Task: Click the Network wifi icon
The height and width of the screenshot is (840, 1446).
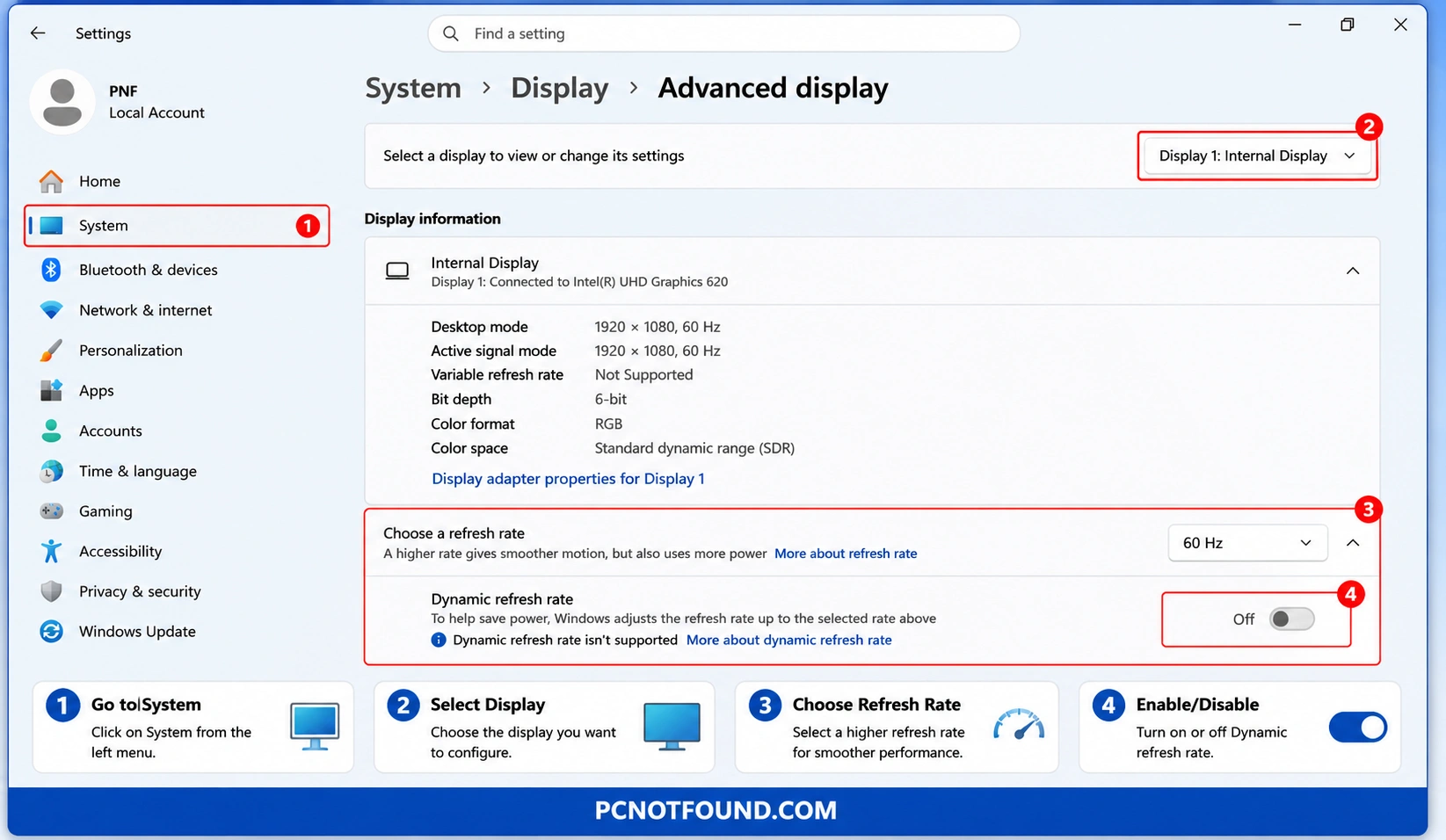Action: (51, 310)
